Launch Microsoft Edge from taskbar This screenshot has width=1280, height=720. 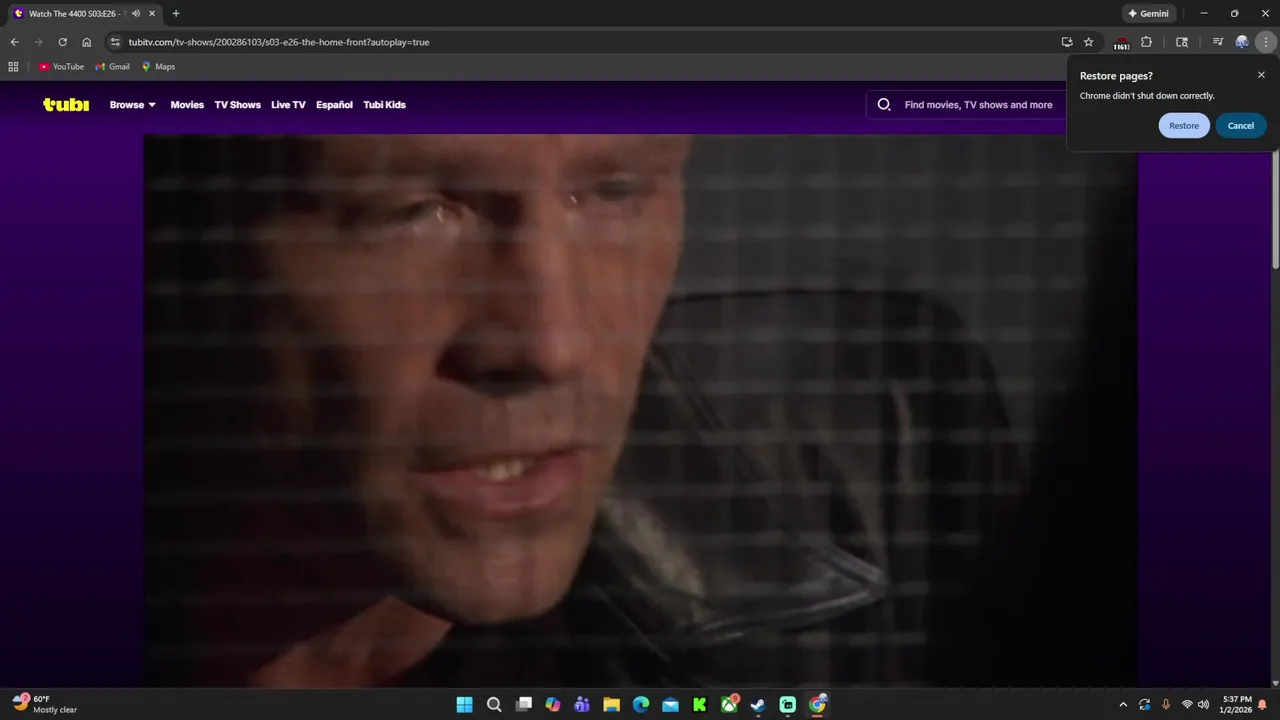(x=641, y=705)
